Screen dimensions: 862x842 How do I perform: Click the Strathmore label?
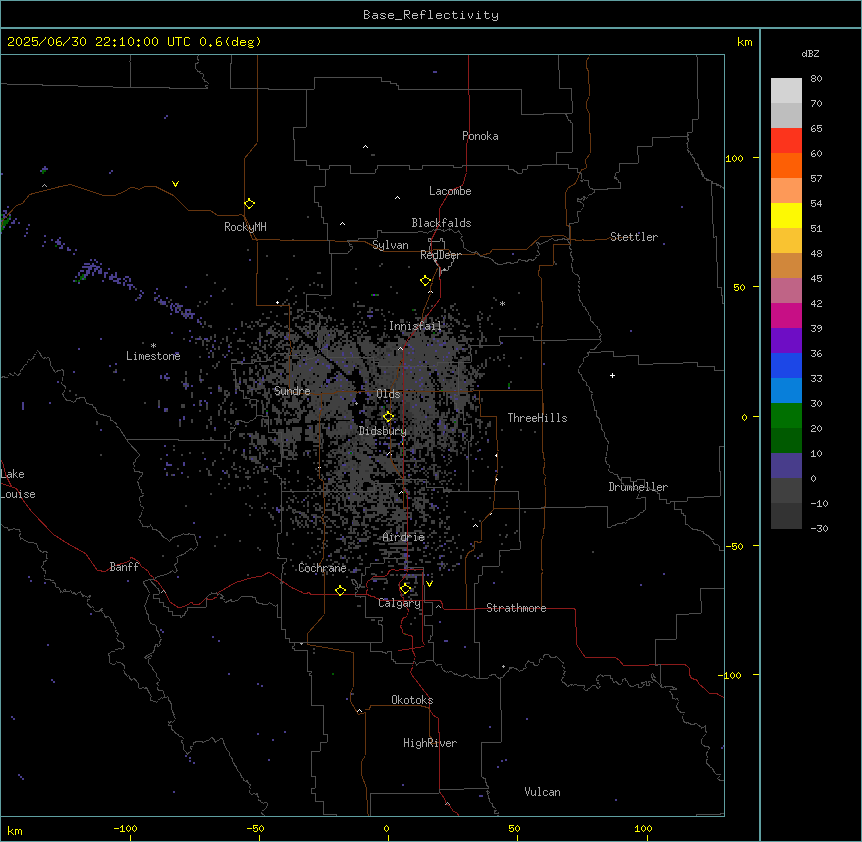(516, 608)
